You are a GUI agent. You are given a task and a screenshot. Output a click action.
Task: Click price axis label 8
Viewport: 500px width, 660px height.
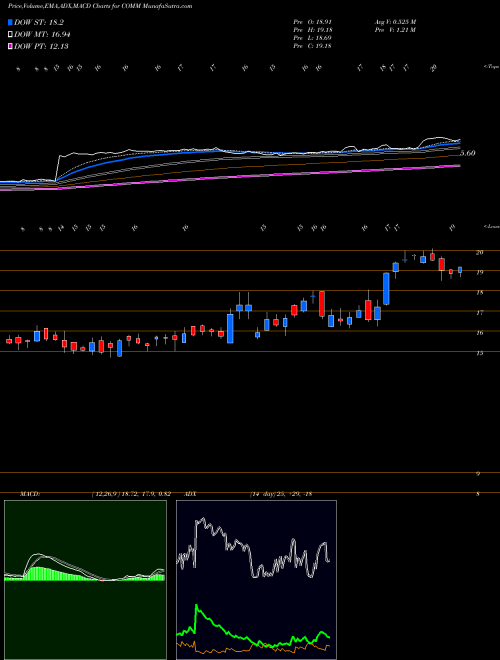[478, 494]
